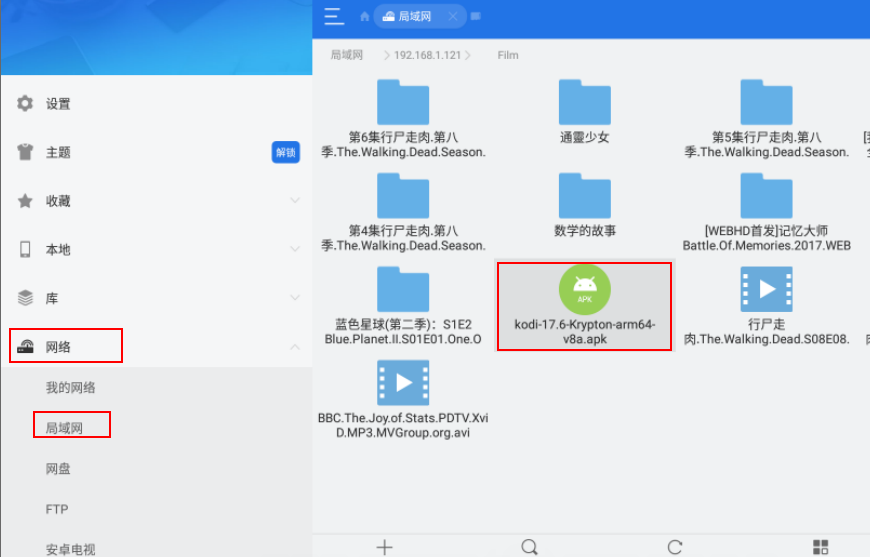Go to home via house icon
This screenshot has width=870, height=557.
tap(365, 17)
